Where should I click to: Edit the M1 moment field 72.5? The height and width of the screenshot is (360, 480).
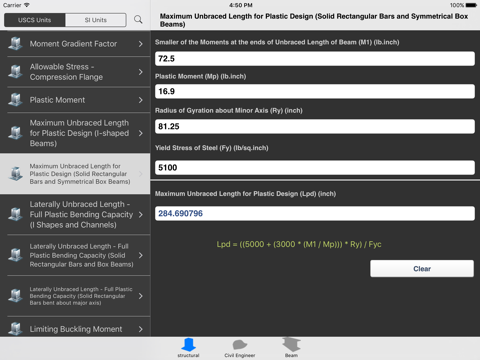[x=315, y=59]
